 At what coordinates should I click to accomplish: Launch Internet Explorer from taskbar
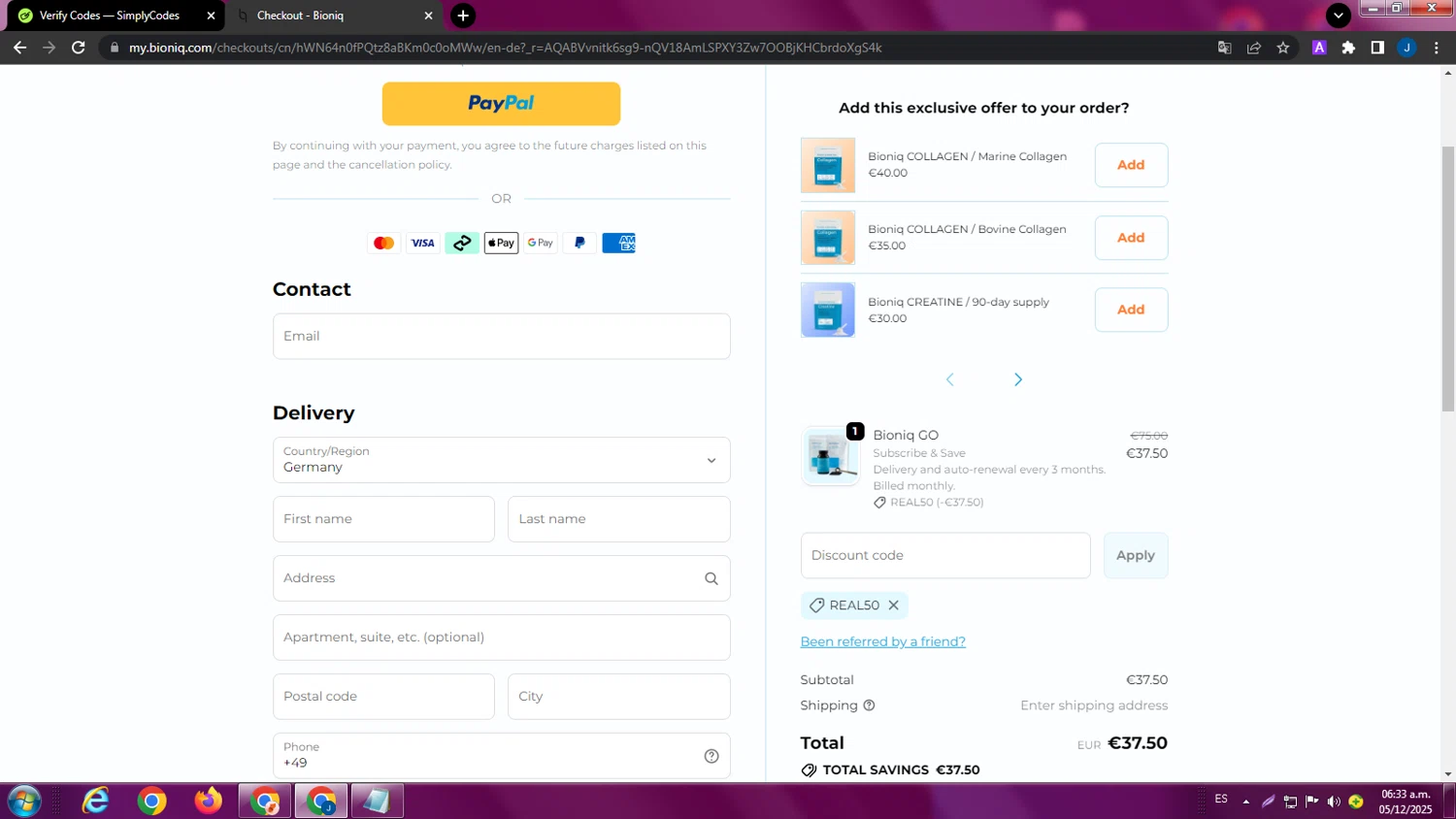[96, 802]
